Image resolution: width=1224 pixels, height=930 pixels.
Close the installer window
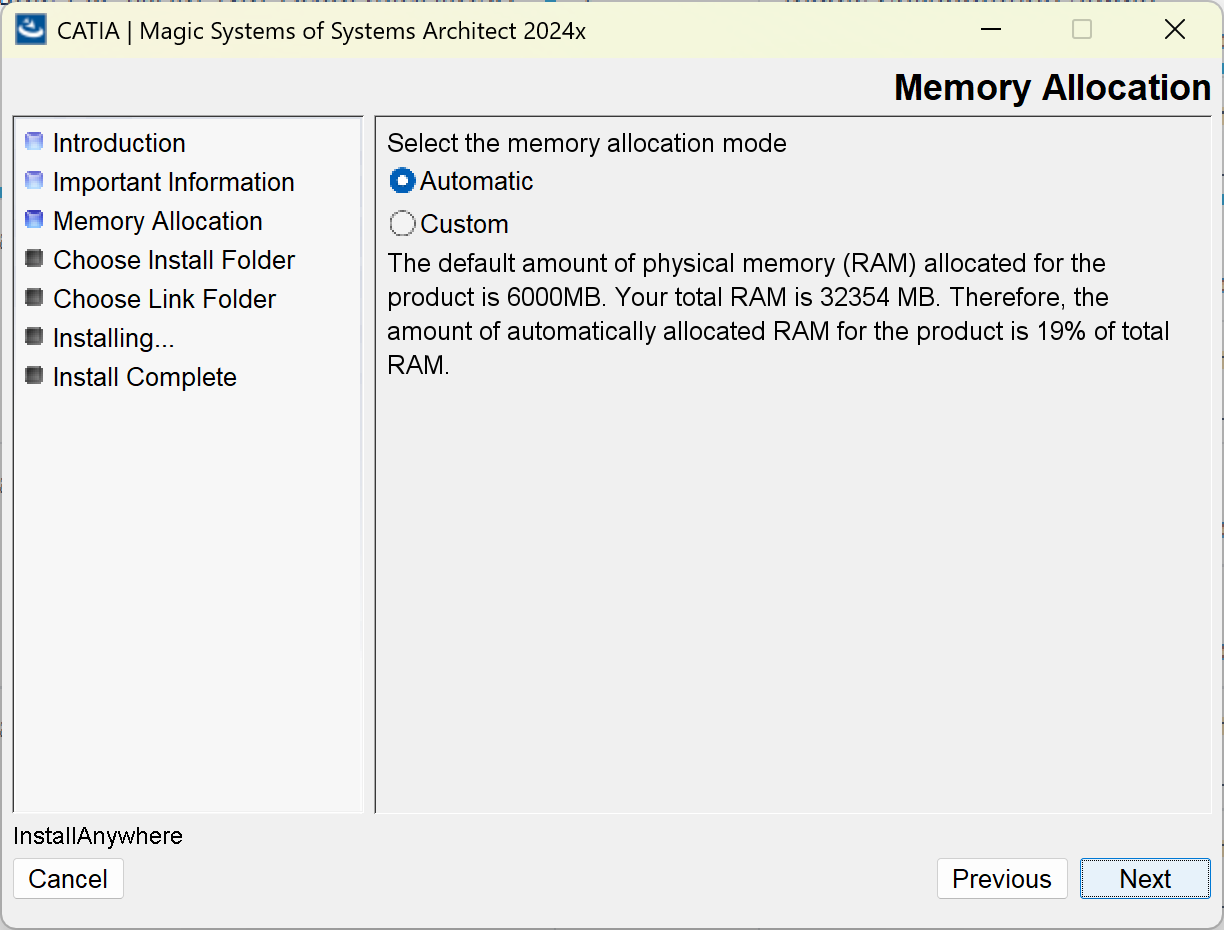[1175, 30]
